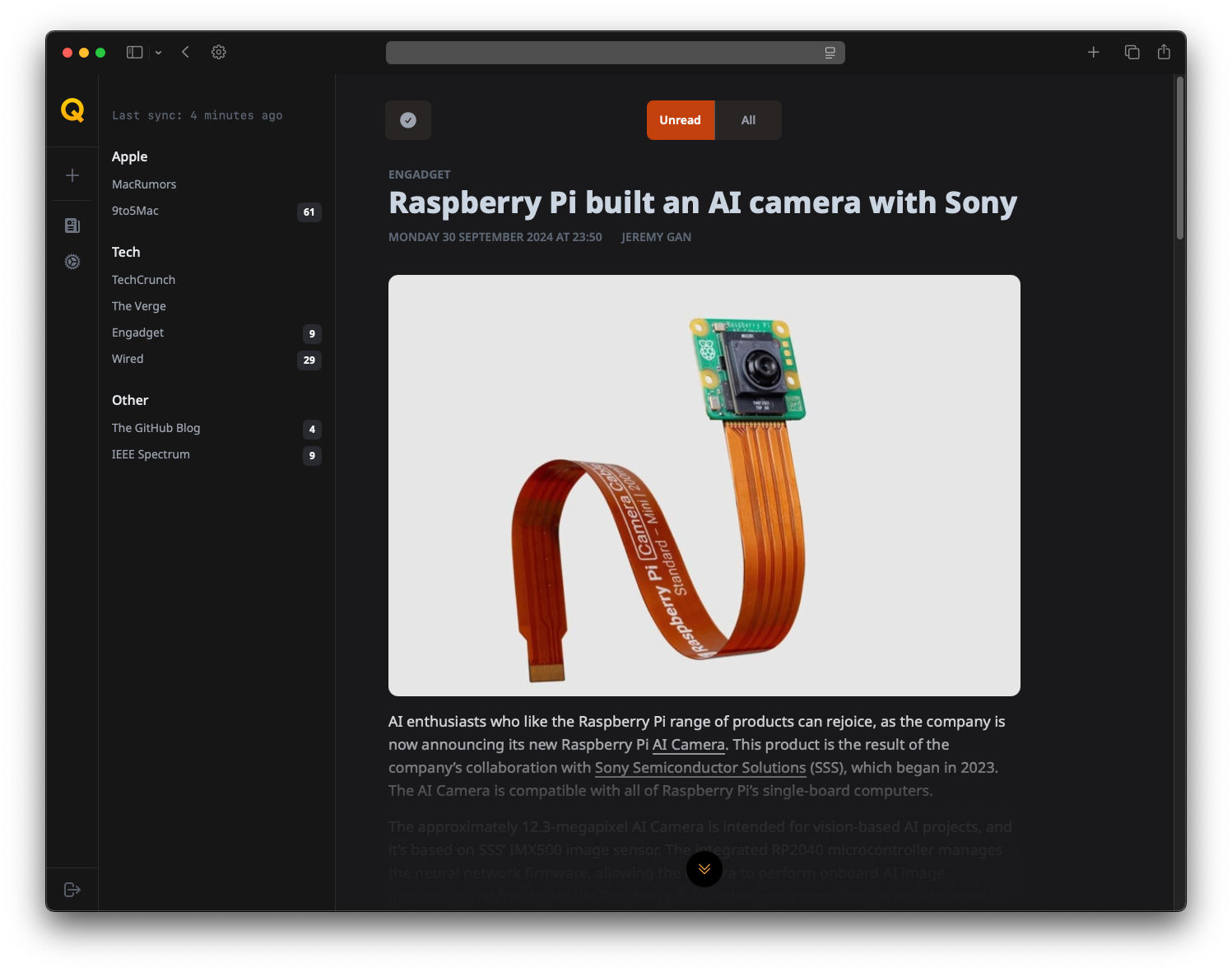Click the author name JEREMY GAN

tap(656, 237)
